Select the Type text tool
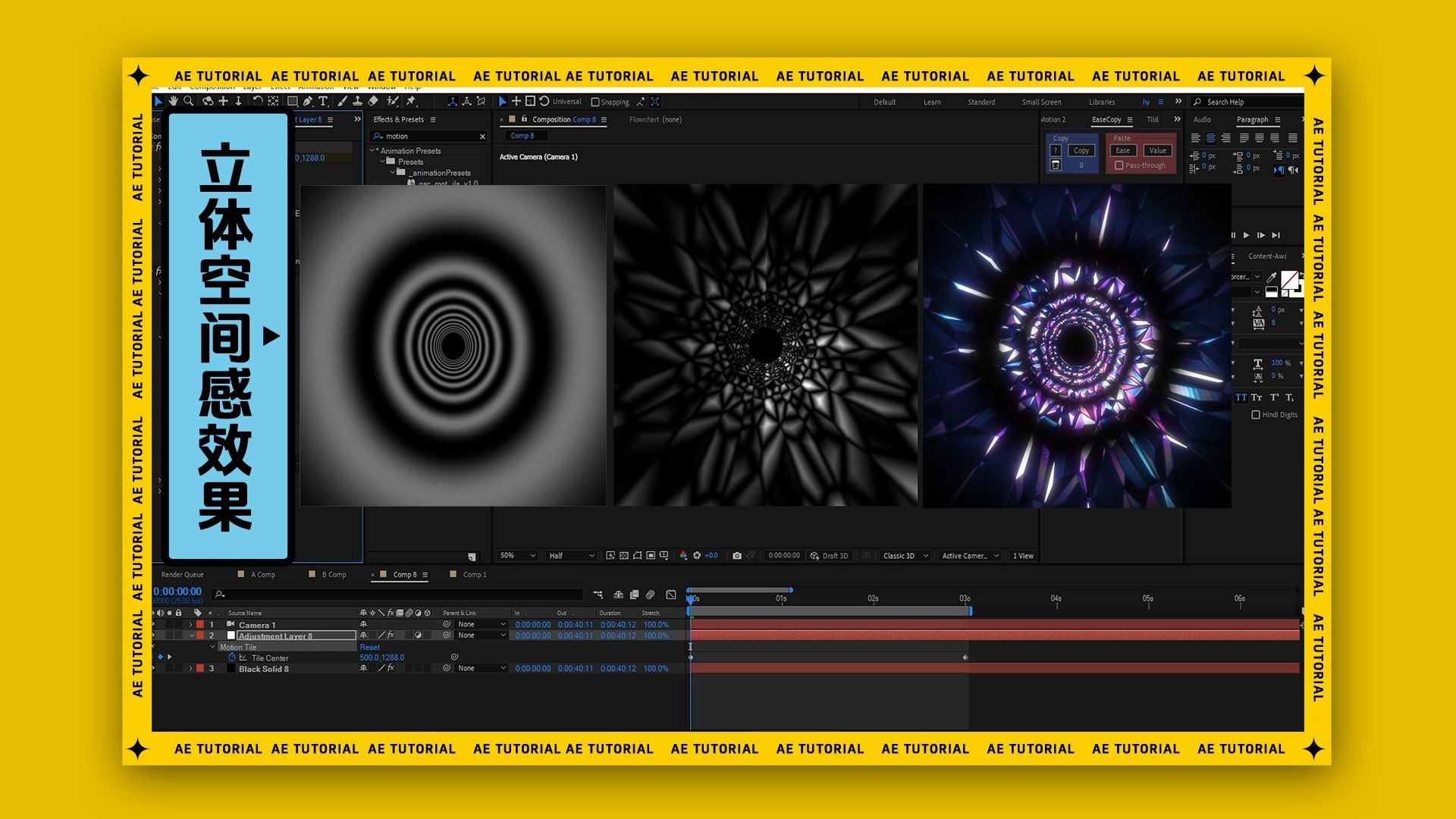The image size is (1456, 819). click(323, 101)
